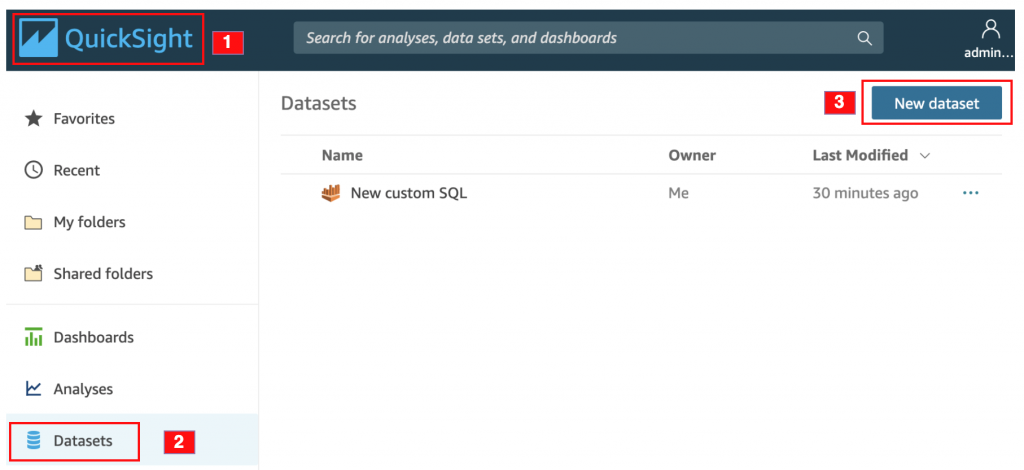Click the QuickSight logo icon
Image resolution: width=1024 pixels, height=470 pixels.
tap(39, 38)
